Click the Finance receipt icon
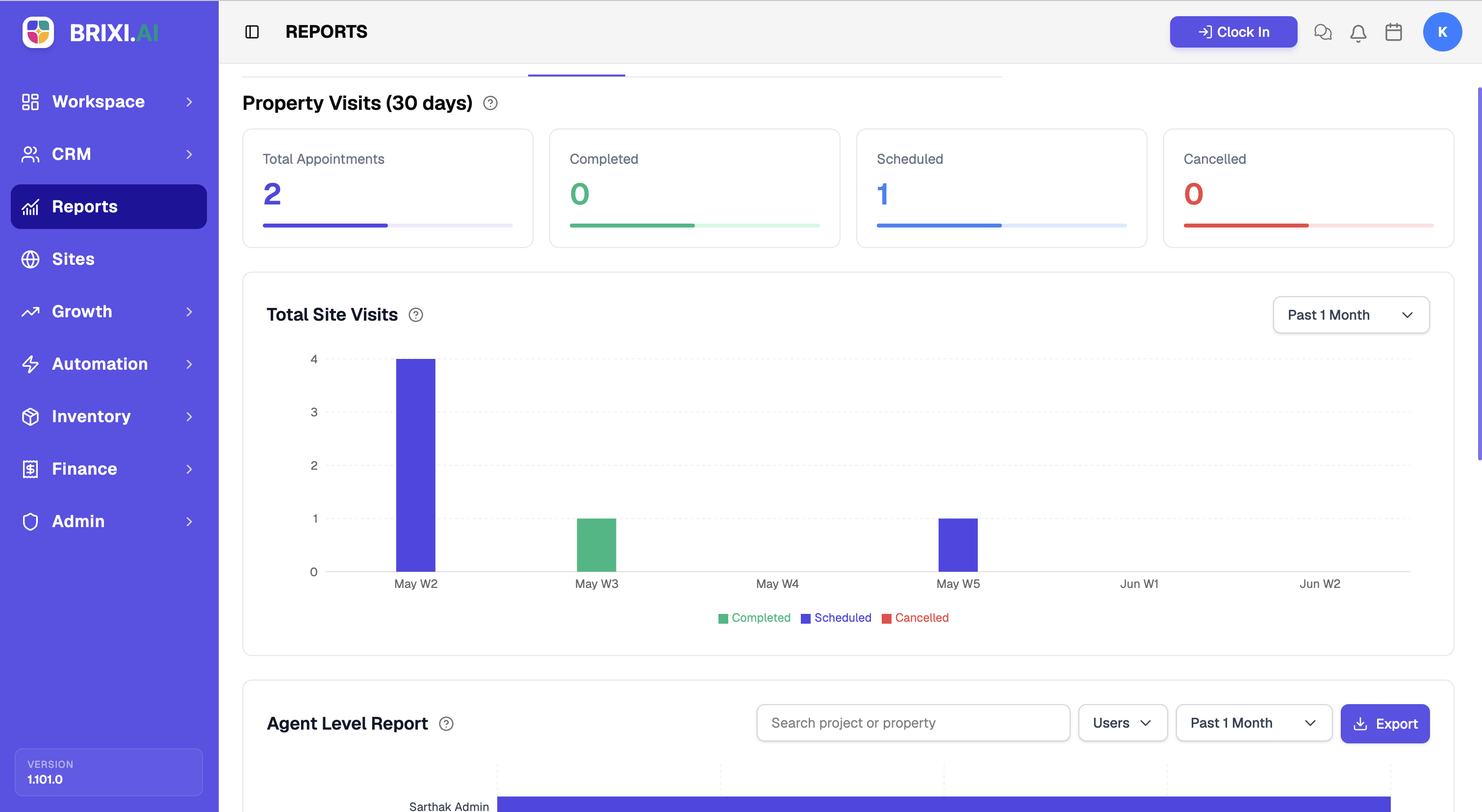 click(30, 469)
